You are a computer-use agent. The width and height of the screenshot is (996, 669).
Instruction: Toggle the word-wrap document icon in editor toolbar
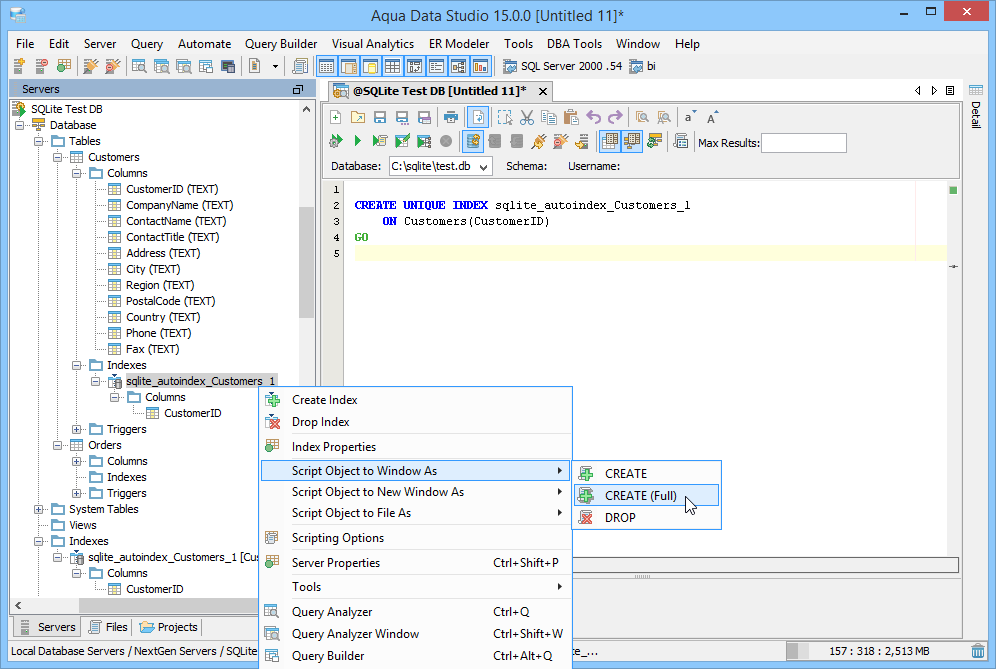click(x=478, y=118)
